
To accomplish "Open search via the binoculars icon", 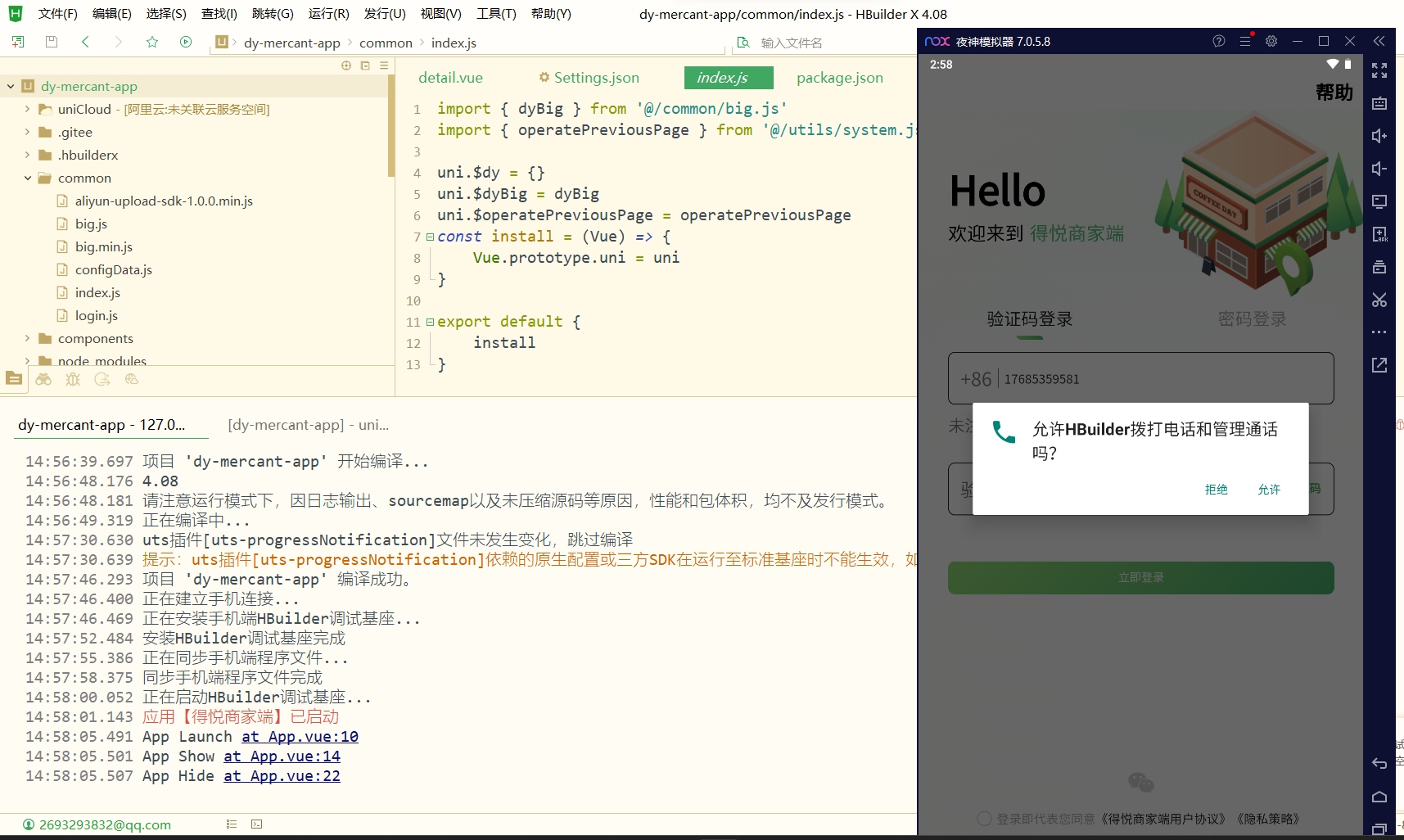I will (43, 379).
